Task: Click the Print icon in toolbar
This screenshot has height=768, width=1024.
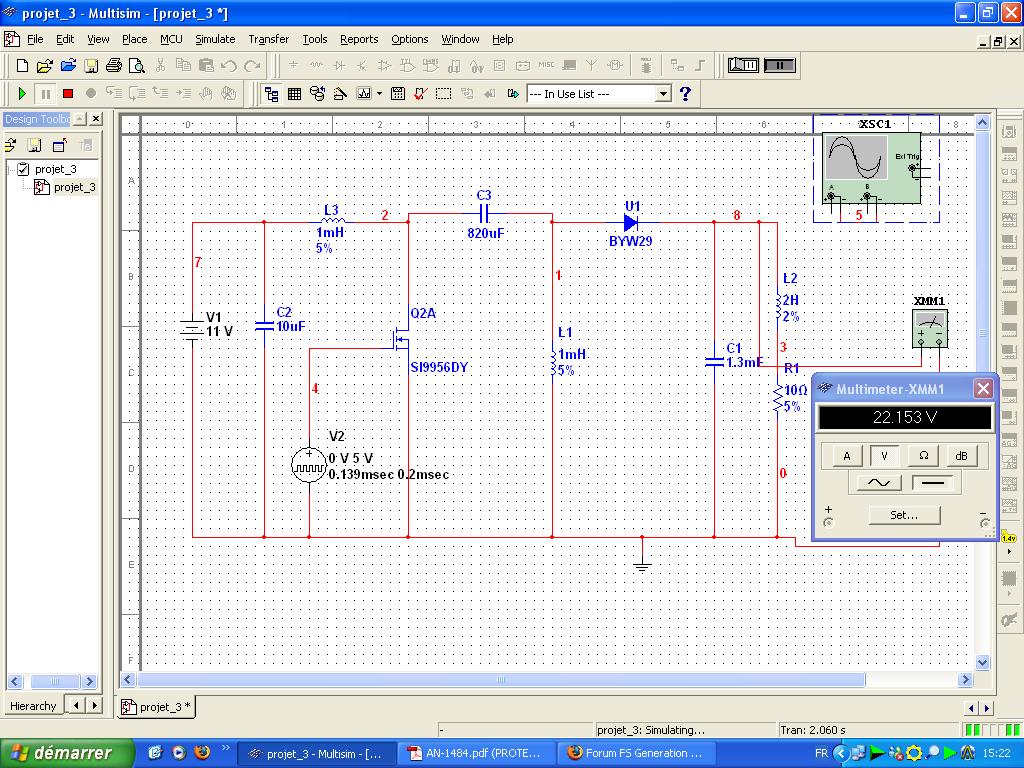Action: [x=114, y=66]
